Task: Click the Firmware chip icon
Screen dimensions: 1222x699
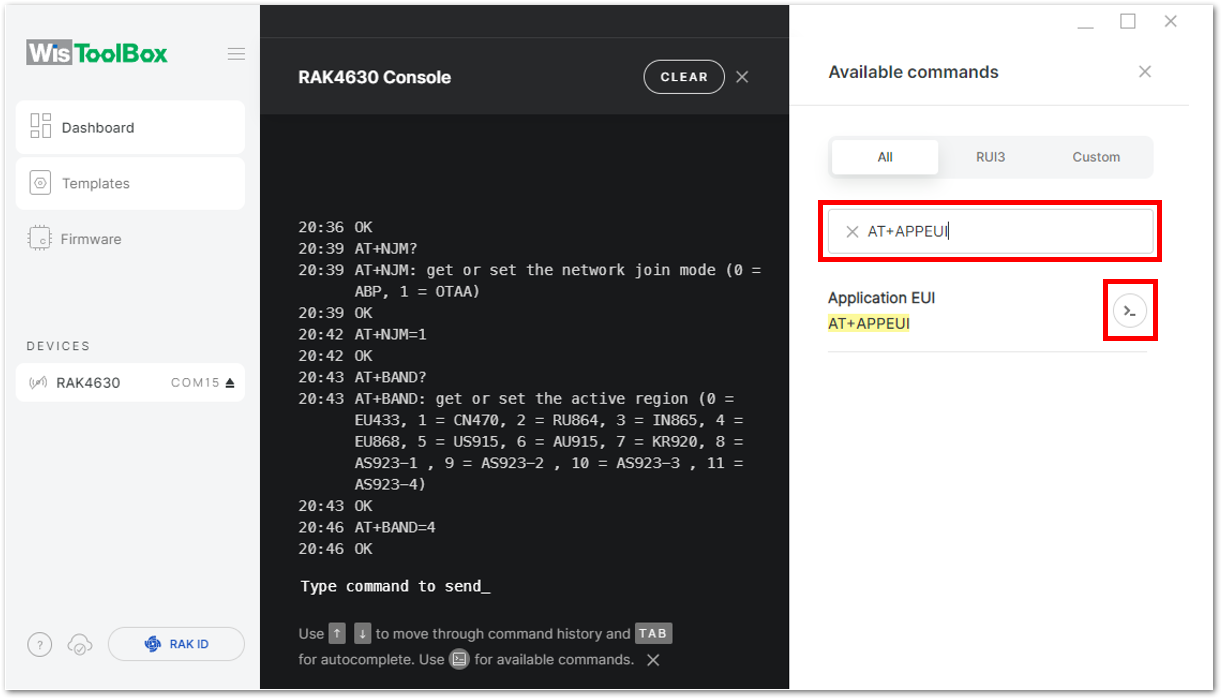Action: coord(40,239)
